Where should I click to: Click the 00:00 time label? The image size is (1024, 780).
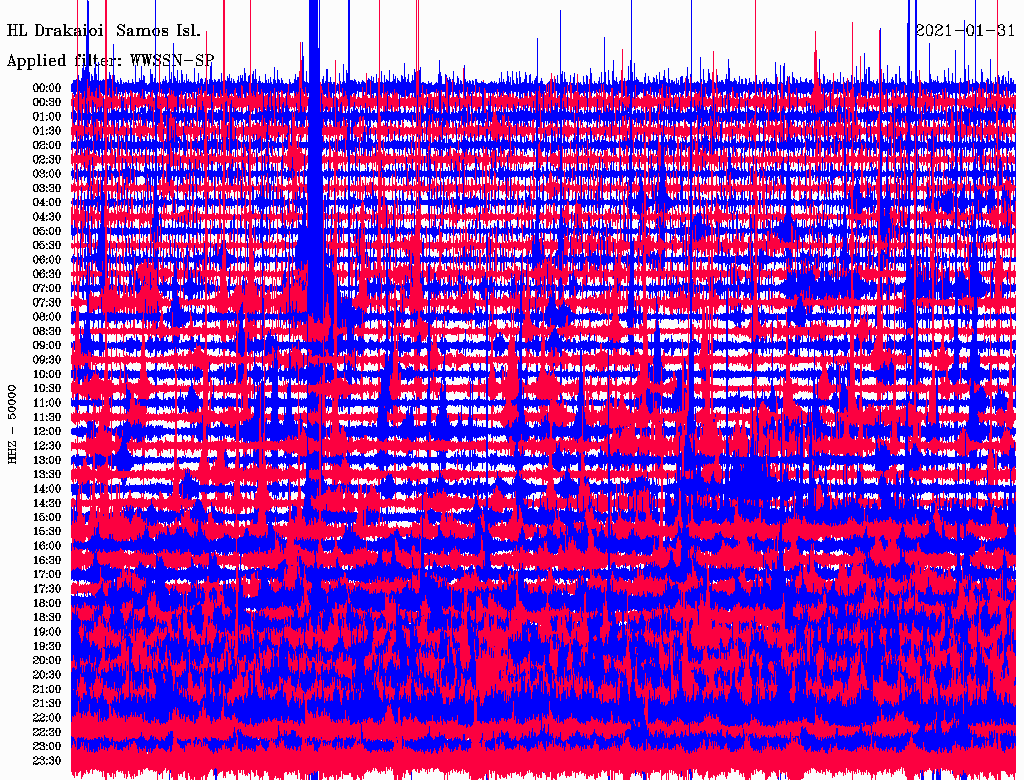coord(48,88)
